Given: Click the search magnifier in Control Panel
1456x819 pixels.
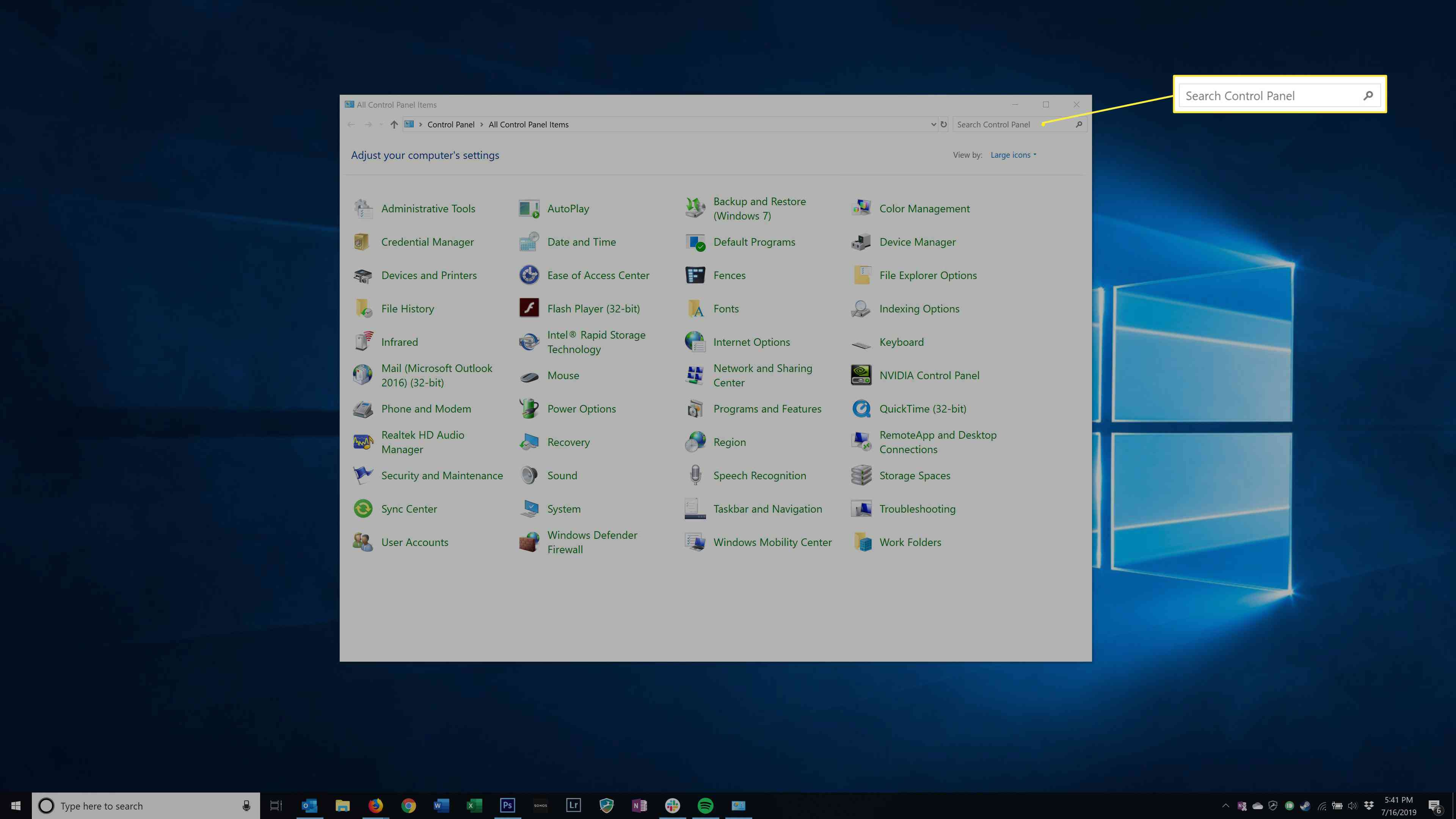Looking at the screenshot, I should (x=1079, y=124).
